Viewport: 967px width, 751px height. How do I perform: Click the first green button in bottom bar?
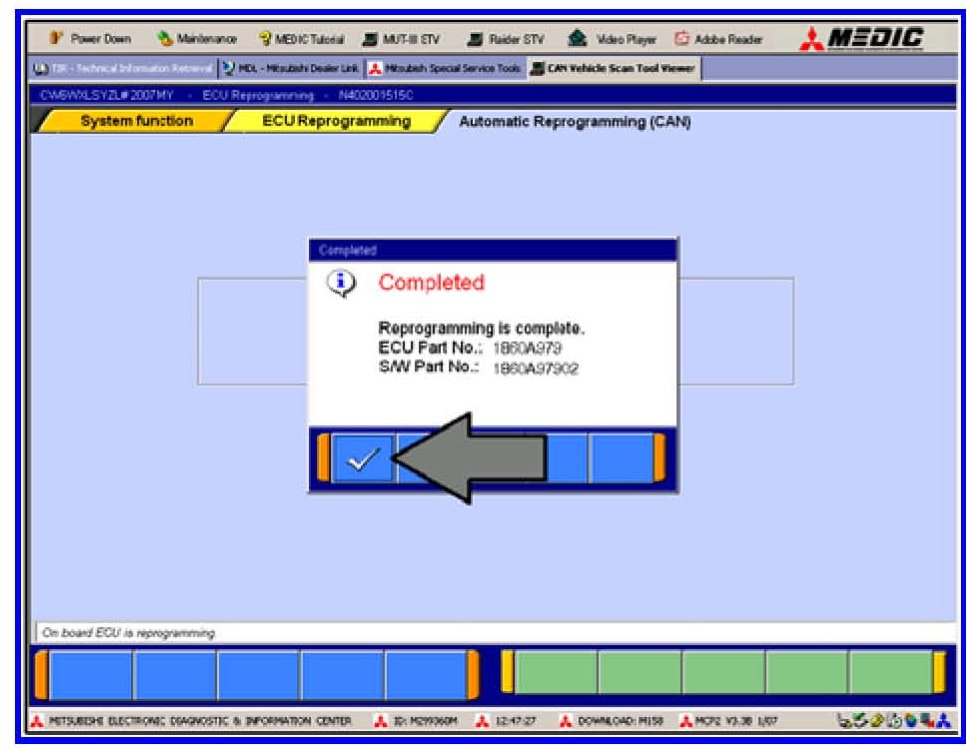pyautogui.click(x=556, y=671)
